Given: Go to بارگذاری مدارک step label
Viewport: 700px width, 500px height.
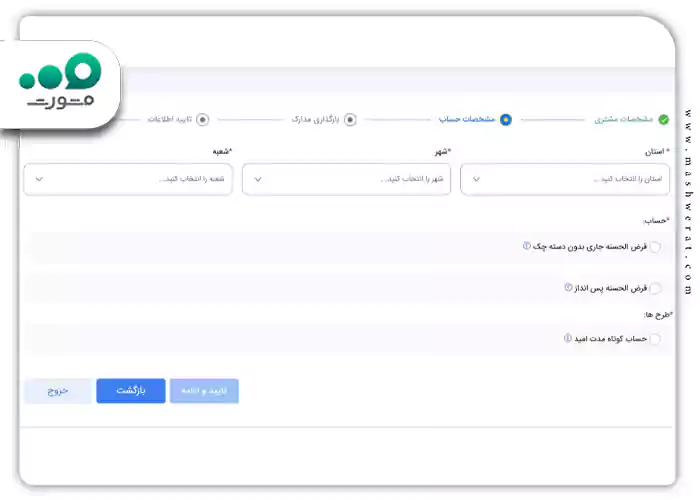Looking at the screenshot, I should click(x=315, y=119).
